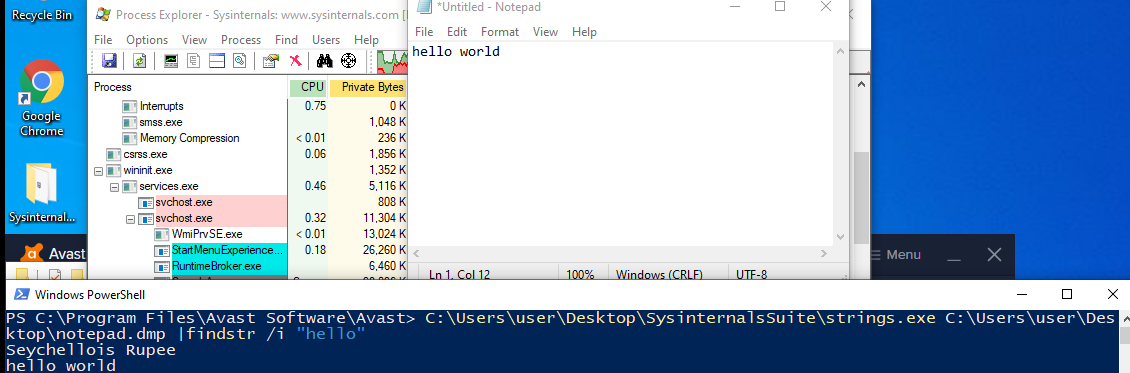1130x373 pixels.
Task: Toggle the Show Process Tree toolbar icon
Action: pos(194,60)
